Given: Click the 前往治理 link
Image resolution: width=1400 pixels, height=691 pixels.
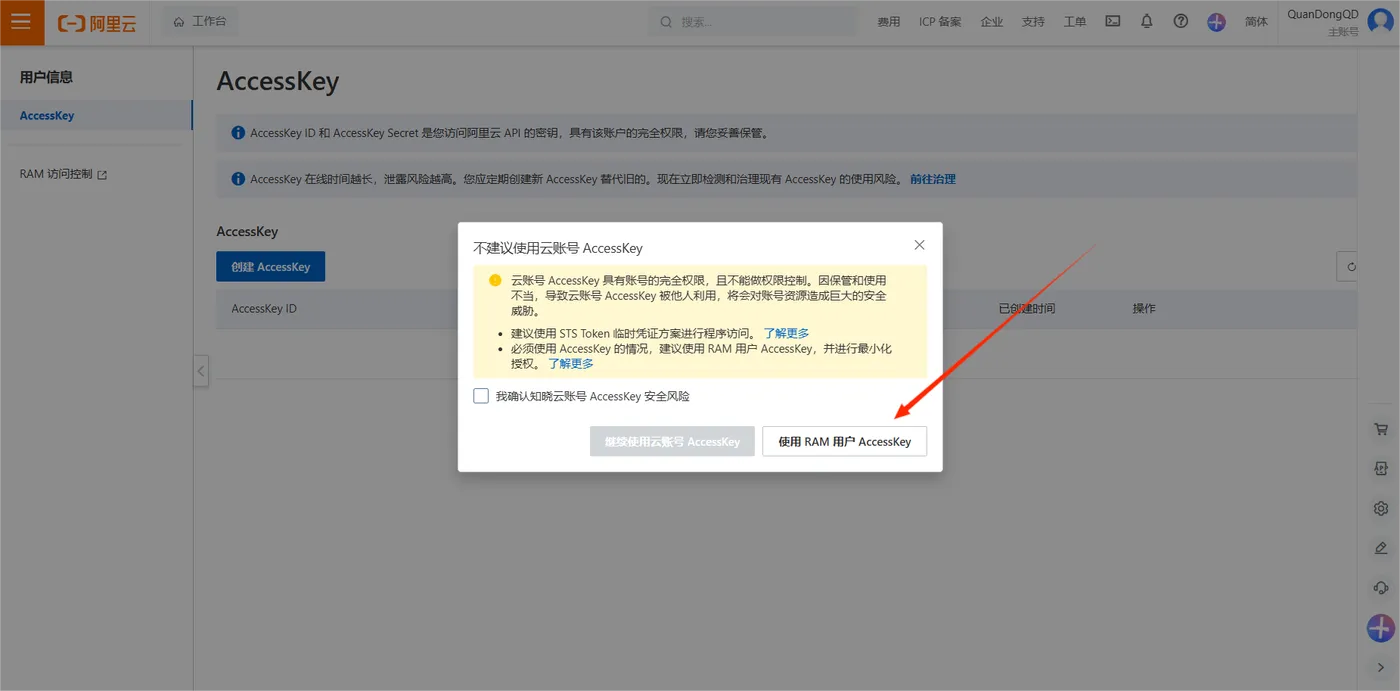Looking at the screenshot, I should point(933,179).
